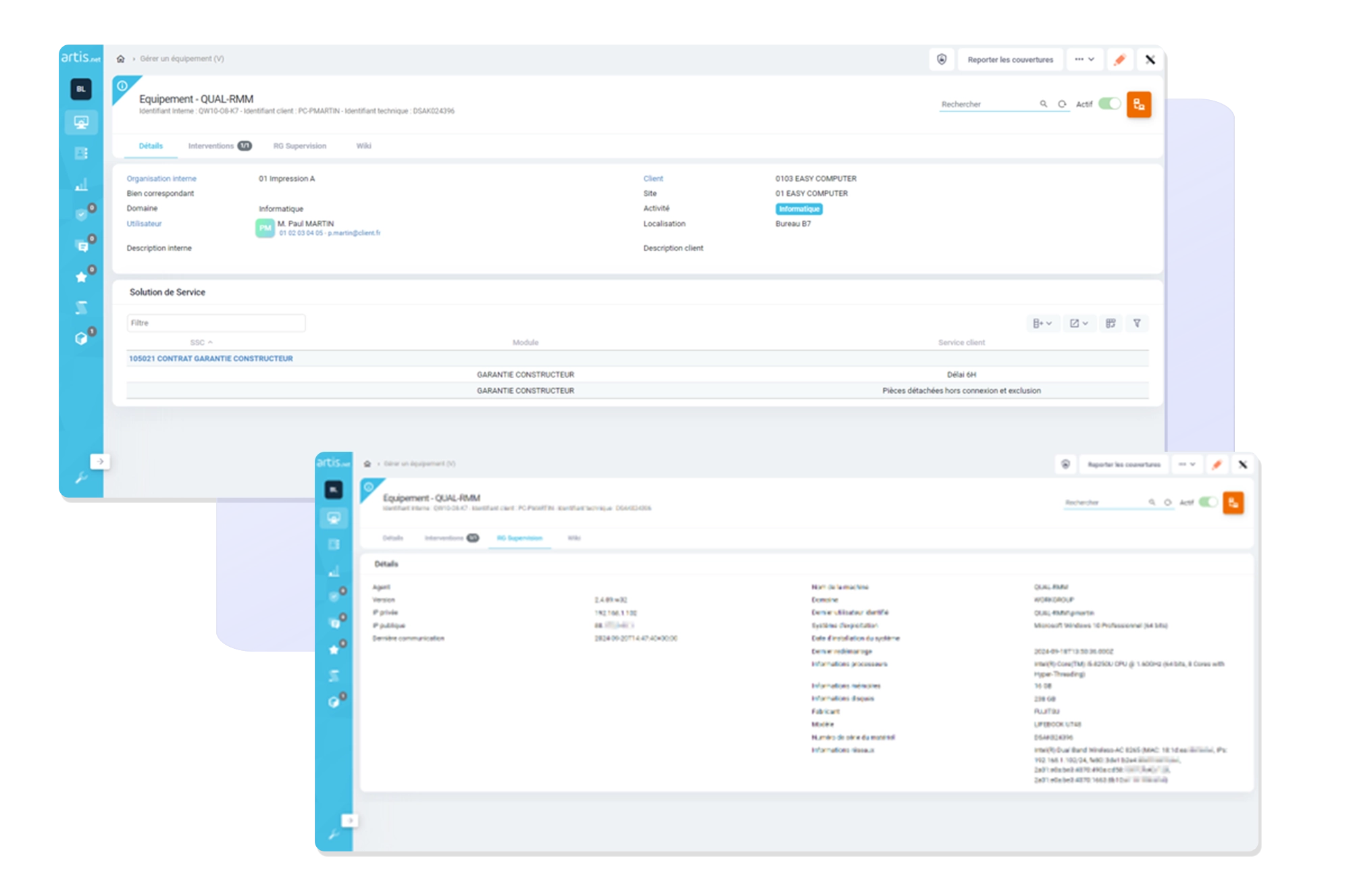
Task: Open the add-column dropdown in the Solution de Service toolbar
Action: [x=1042, y=323]
